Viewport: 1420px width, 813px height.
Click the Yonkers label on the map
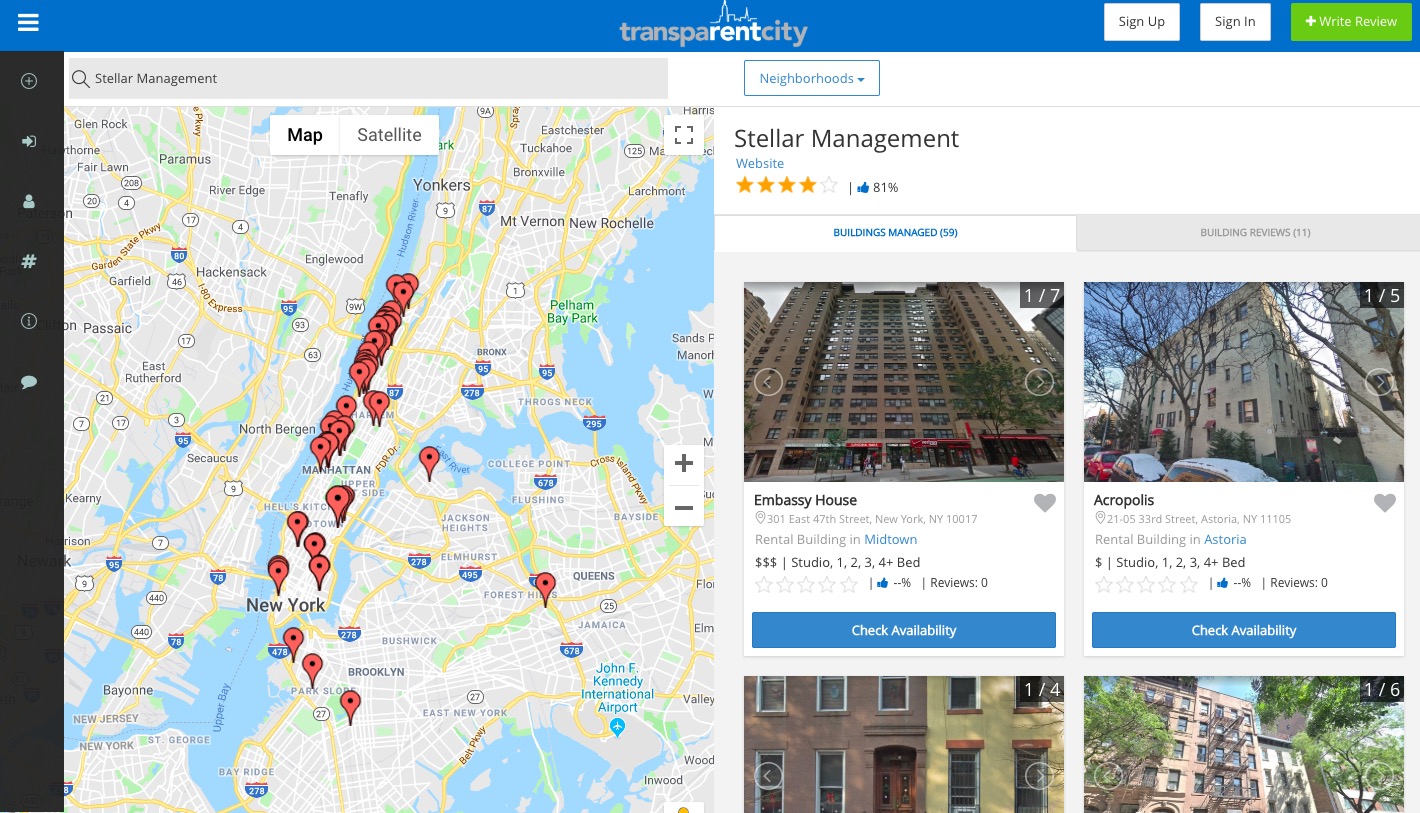point(442,185)
